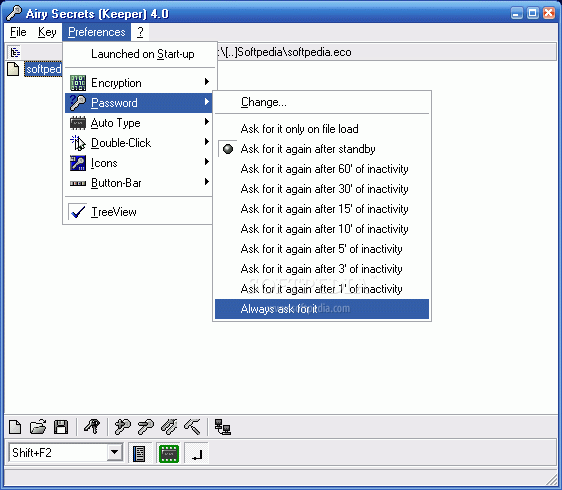Choose Change... in Password submenu

tap(322, 102)
